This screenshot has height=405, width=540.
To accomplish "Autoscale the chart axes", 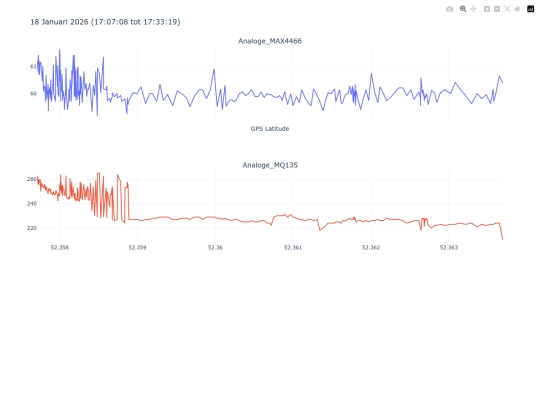I will tap(507, 9).
